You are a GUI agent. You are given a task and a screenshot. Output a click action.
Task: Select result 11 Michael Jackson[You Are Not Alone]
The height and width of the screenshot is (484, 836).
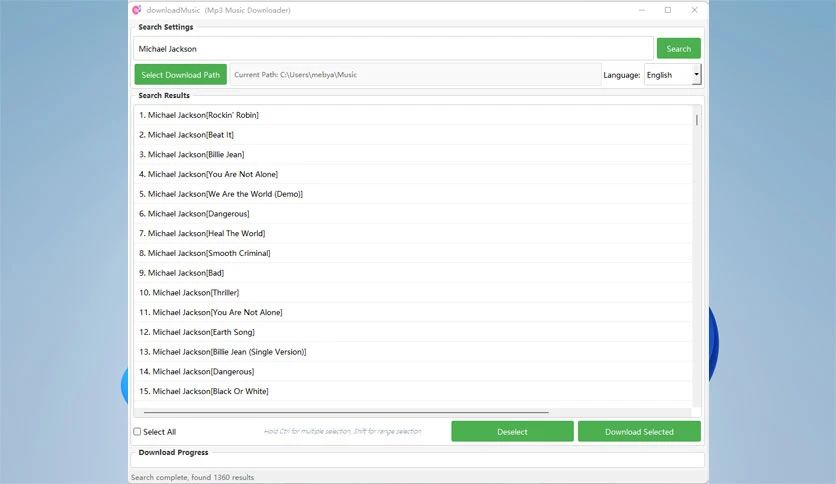coord(413,312)
